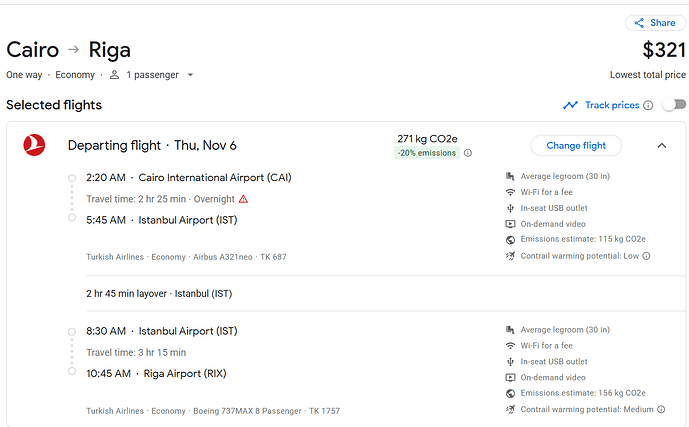Click the Change flight button
The height and width of the screenshot is (427, 689).
576,145
